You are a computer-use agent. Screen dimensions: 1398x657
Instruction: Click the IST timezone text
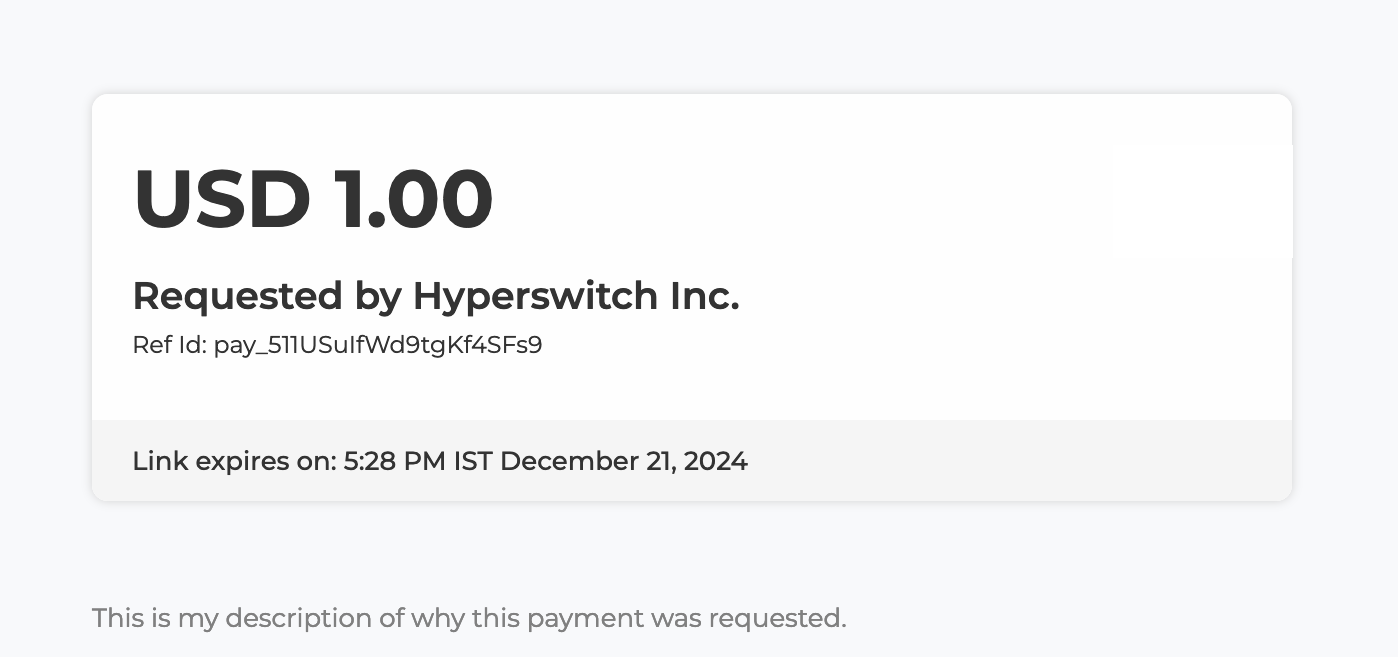pyautogui.click(x=474, y=462)
